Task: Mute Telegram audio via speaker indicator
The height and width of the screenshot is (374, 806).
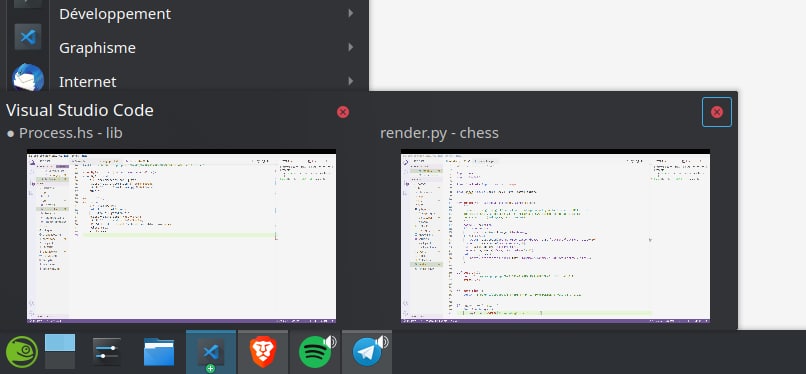Action: pos(382,342)
